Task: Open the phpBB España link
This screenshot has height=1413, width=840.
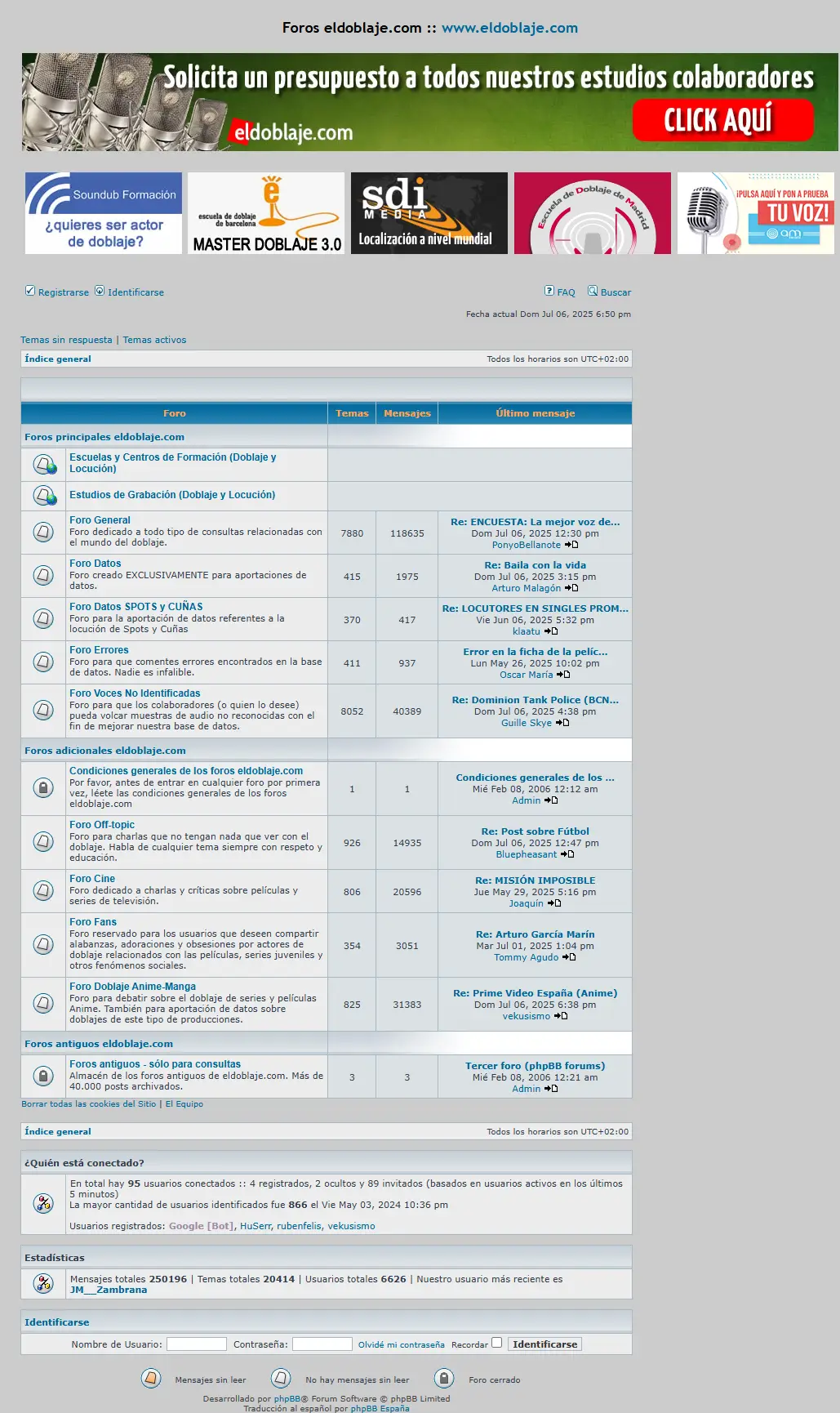Action: tap(380, 1408)
